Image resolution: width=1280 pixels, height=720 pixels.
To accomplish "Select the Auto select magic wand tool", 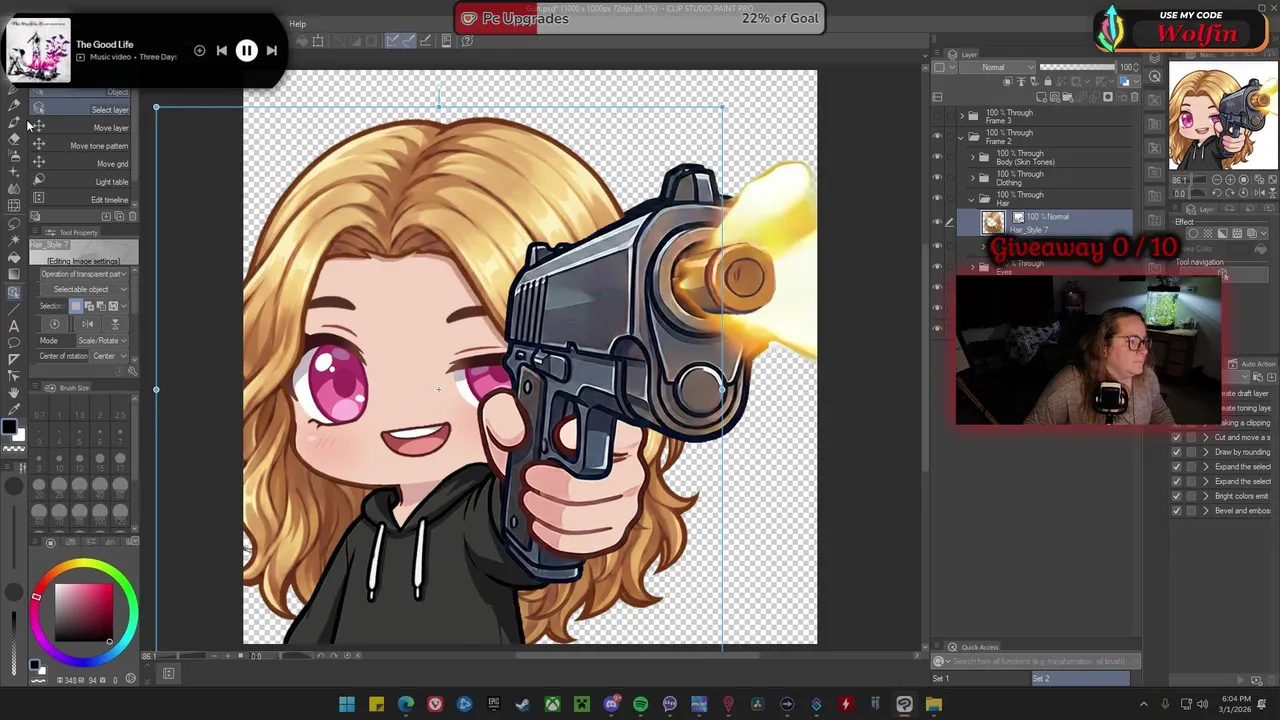I will (x=14, y=240).
